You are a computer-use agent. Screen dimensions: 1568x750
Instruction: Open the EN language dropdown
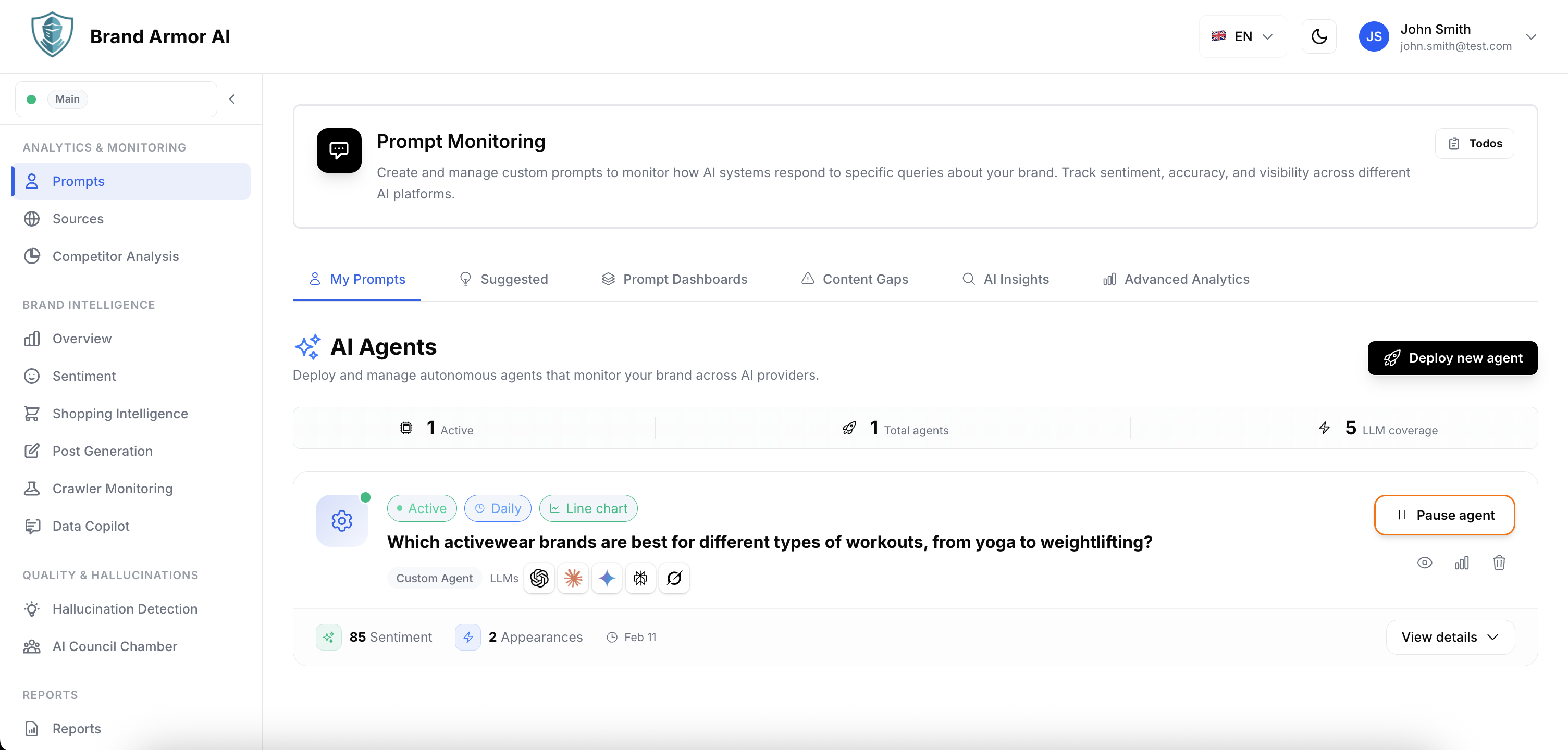tap(1242, 36)
